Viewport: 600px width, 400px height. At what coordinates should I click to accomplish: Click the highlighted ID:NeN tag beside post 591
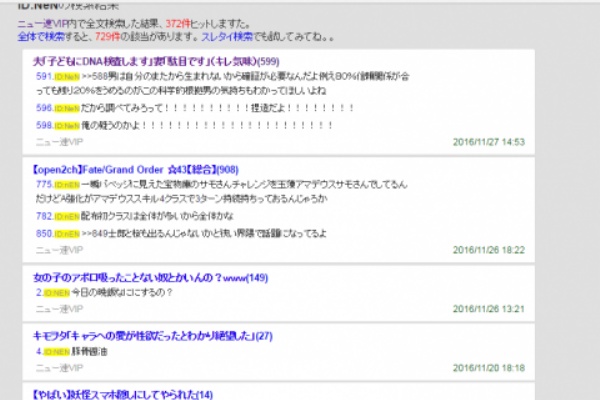click(67, 77)
